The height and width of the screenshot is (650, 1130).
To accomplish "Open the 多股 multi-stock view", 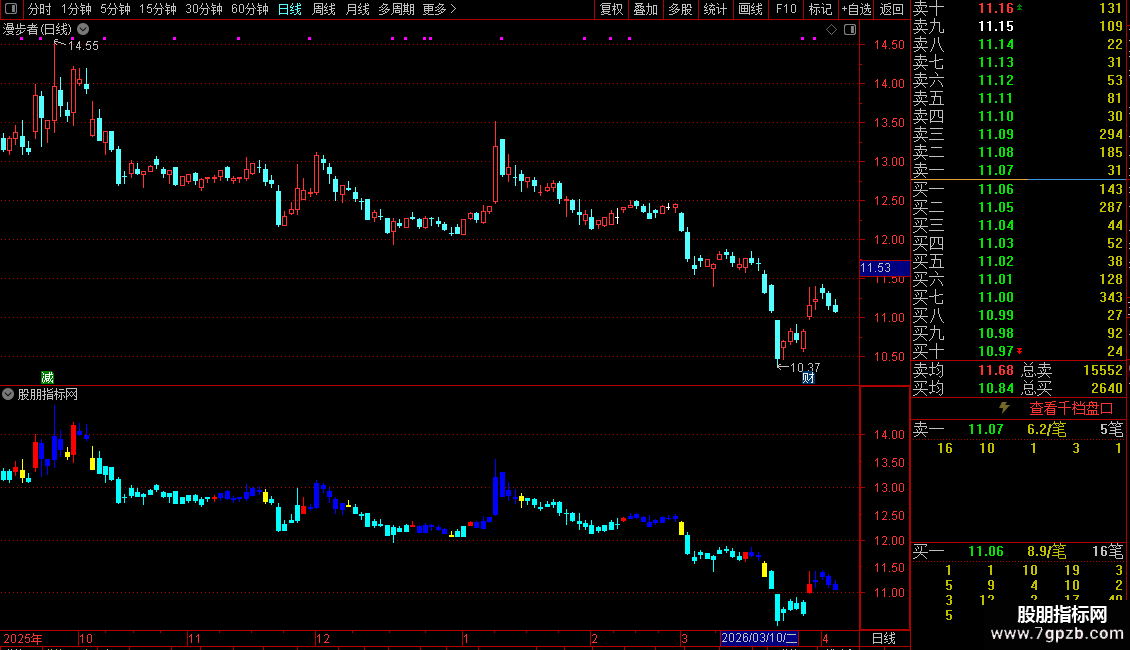I will tap(680, 9).
